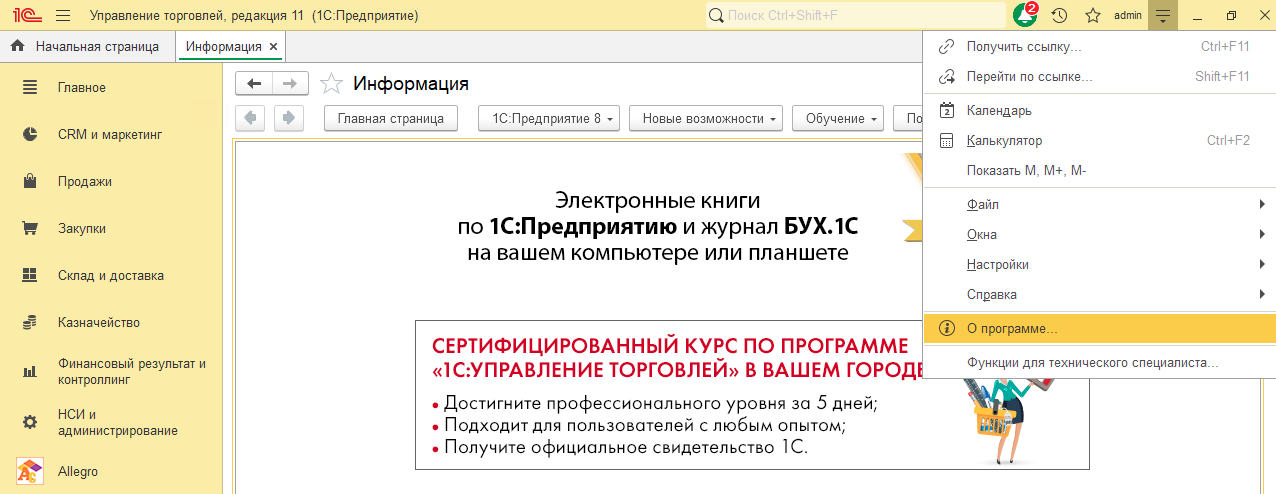Click the Allegro section icon
This screenshot has height=494, width=1276.
(30, 471)
